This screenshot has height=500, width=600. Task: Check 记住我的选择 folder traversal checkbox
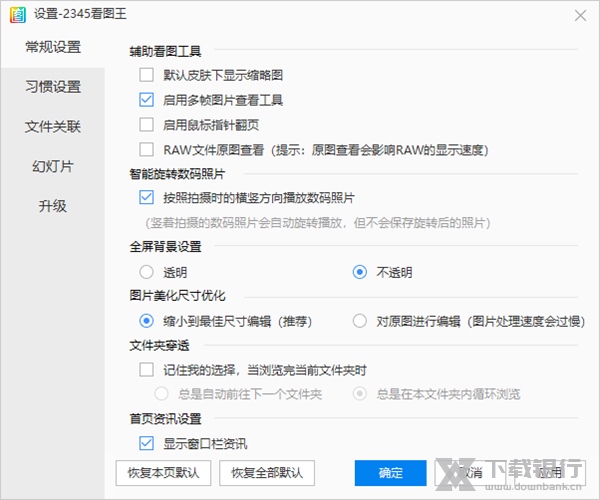point(147,369)
